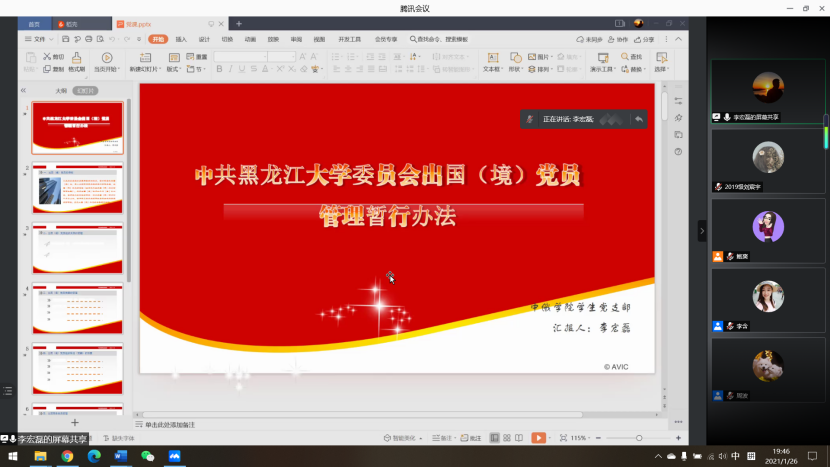Click the reply arrow on speaking banner
Screen dimensions: 830x467
click(x=639, y=119)
